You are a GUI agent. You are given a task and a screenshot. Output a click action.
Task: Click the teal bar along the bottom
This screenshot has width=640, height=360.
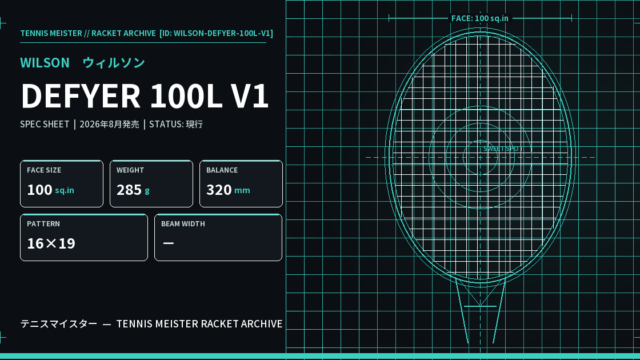pyautogui.click(x=320, y=356)
